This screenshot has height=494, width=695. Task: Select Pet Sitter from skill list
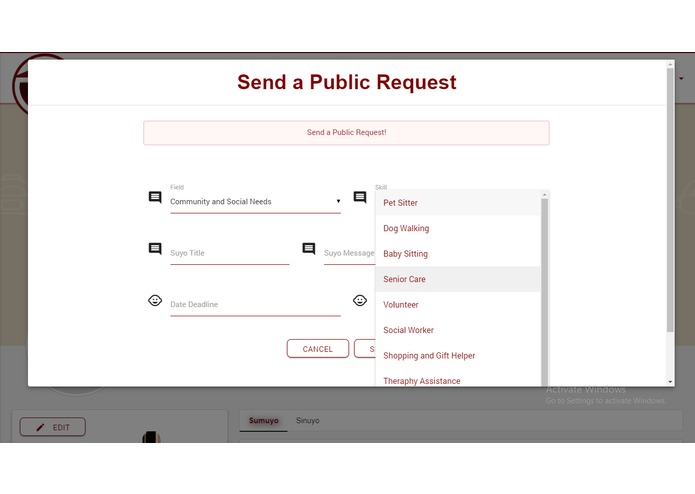(x=458, y=202)
